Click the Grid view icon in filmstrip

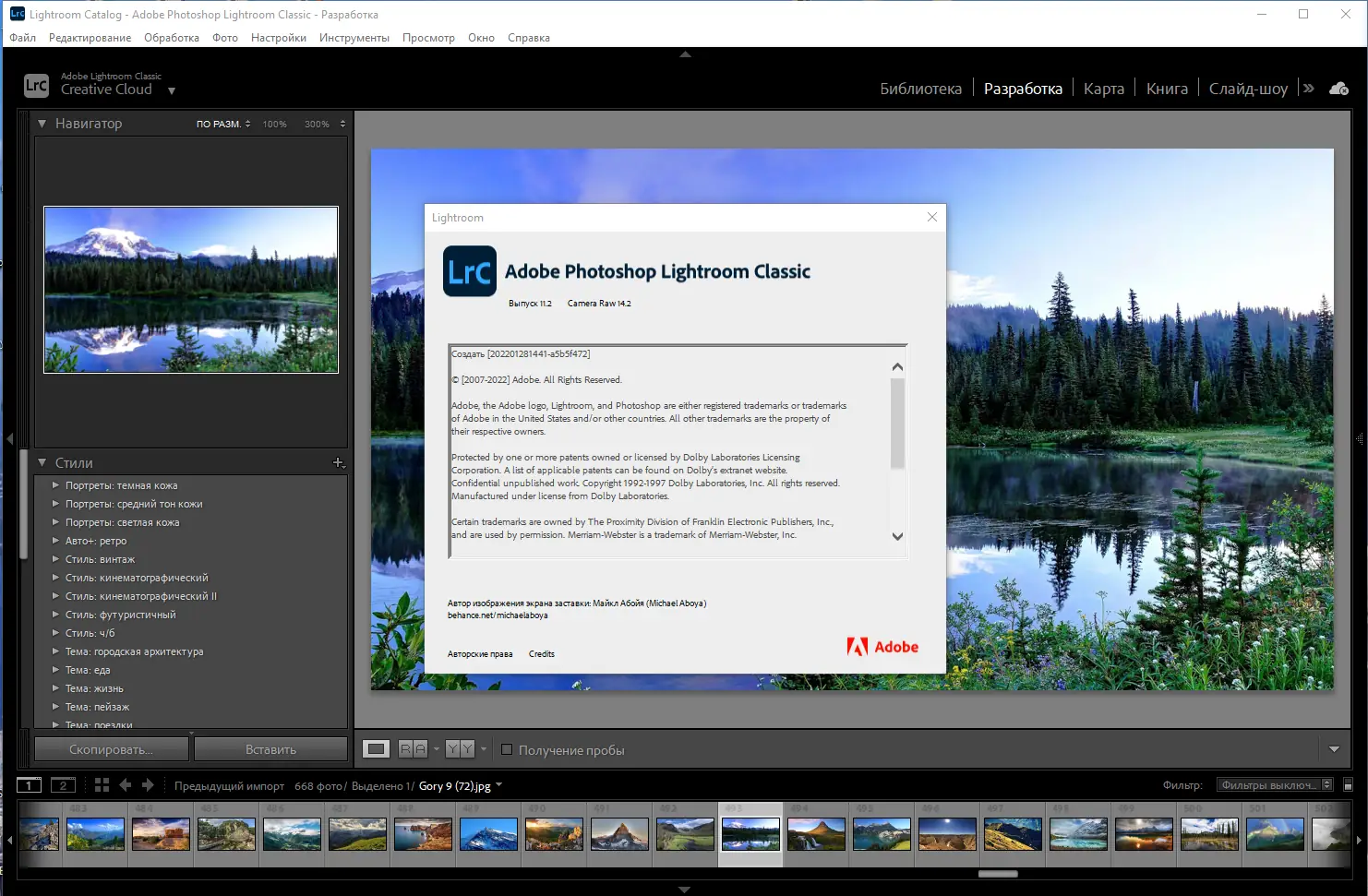point(102,784)
